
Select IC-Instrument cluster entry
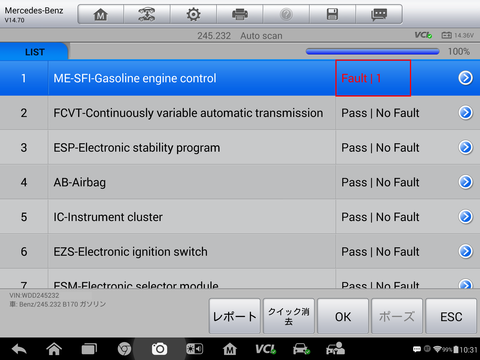click(240, 217)
